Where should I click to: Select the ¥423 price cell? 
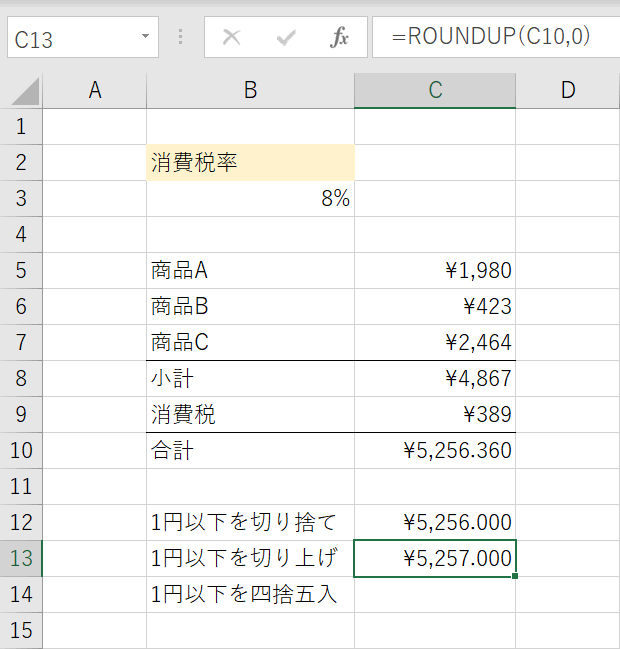click(435, 307)
